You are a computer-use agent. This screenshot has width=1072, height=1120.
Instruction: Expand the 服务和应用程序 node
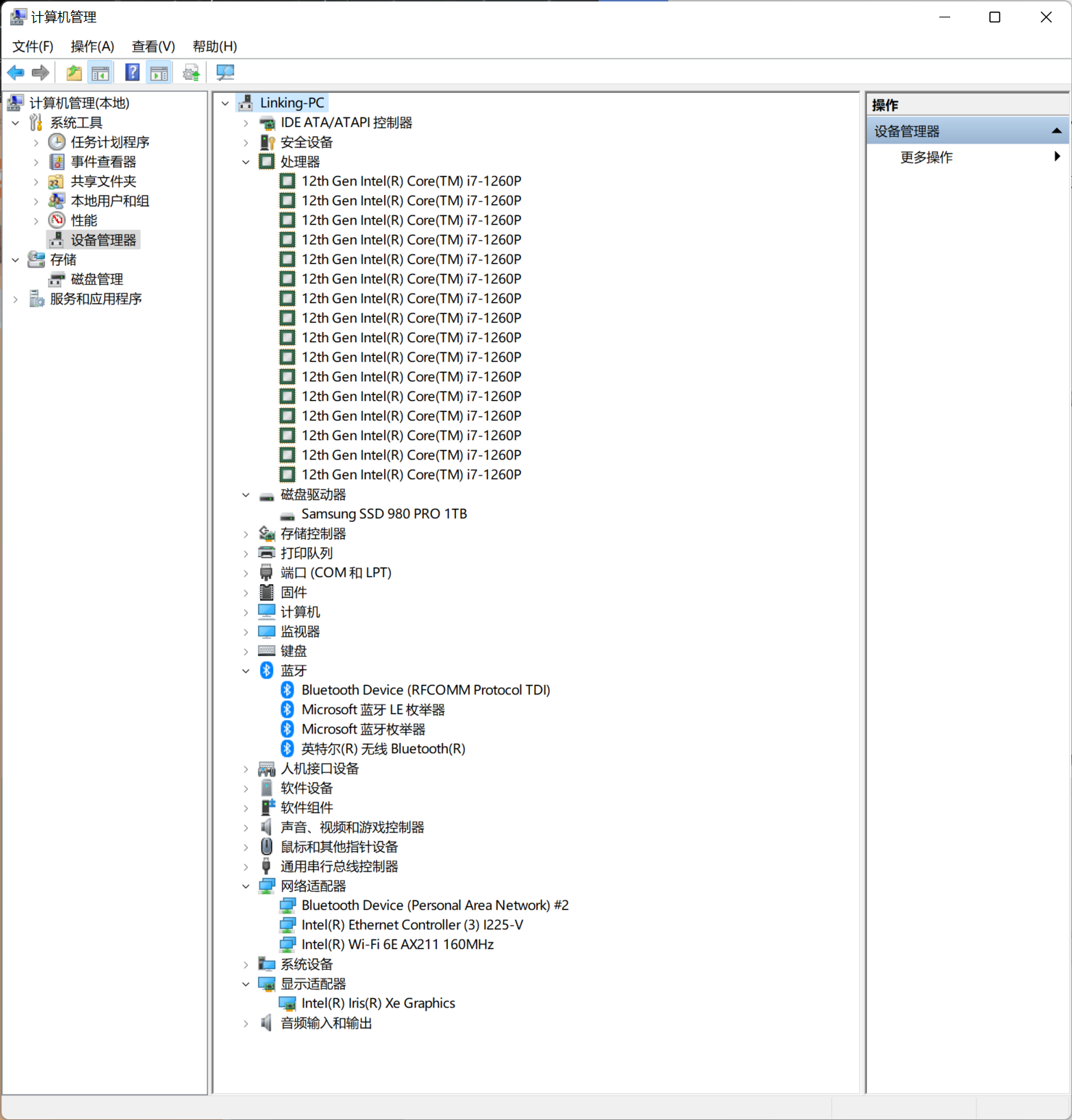click(15, 299)
